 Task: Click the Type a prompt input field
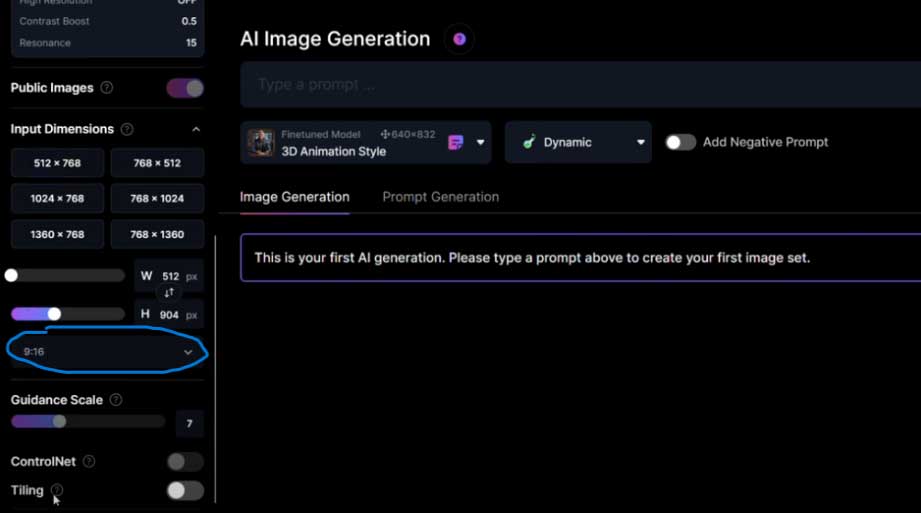580,85
